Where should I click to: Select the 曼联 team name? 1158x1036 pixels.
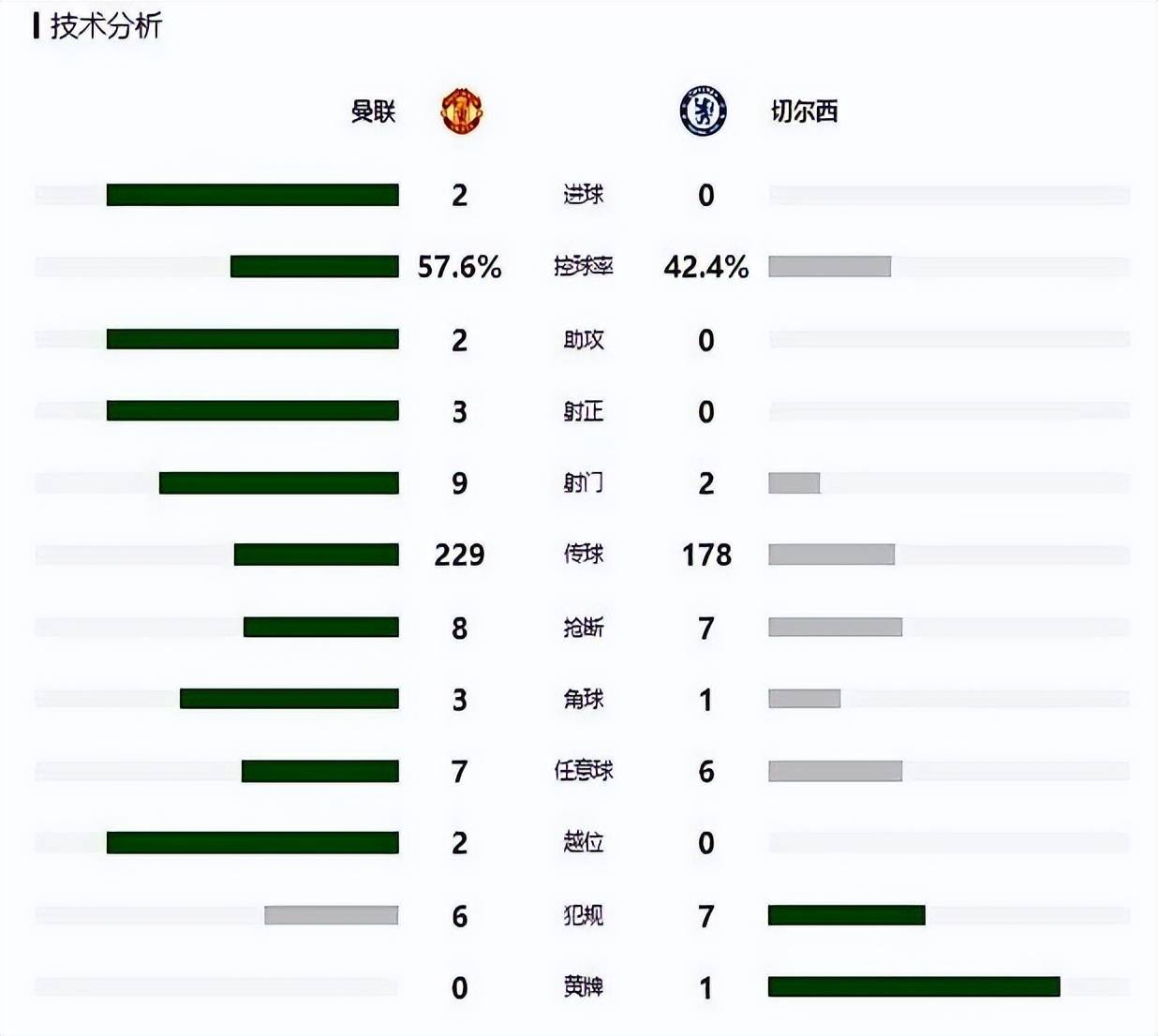click(373, 111)
